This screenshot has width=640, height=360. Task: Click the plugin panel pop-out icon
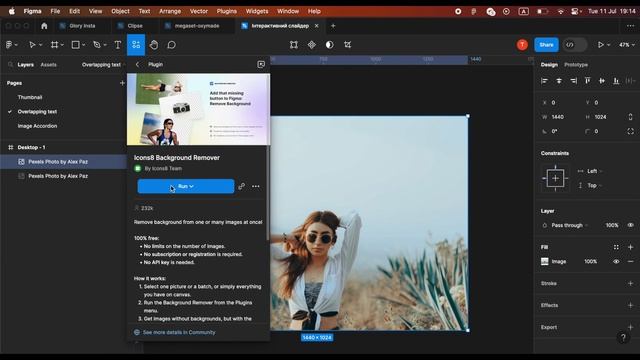(x=261, y=64)
